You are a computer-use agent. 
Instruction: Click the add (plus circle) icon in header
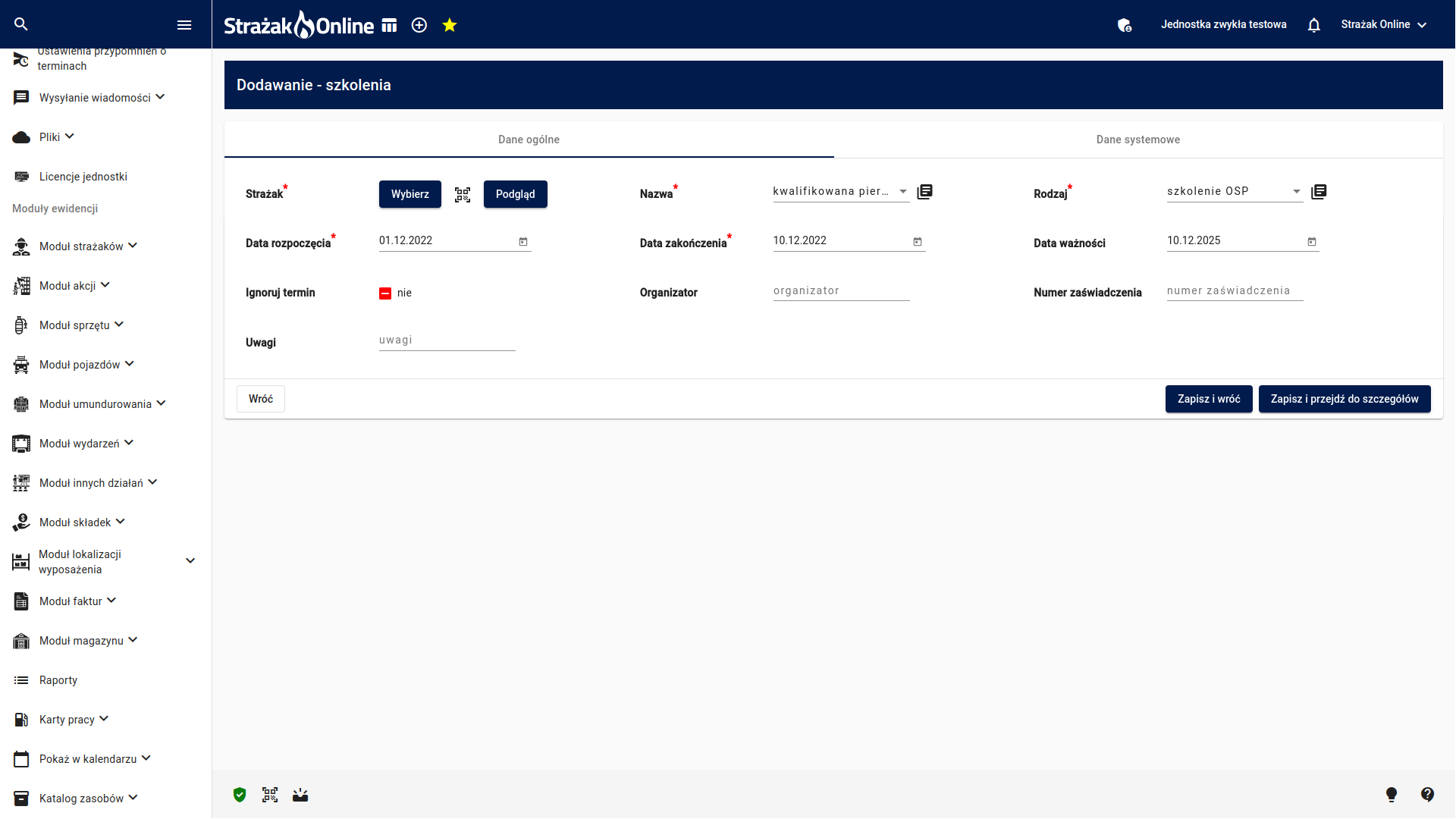pyautogui.click(x=419, y=25)
